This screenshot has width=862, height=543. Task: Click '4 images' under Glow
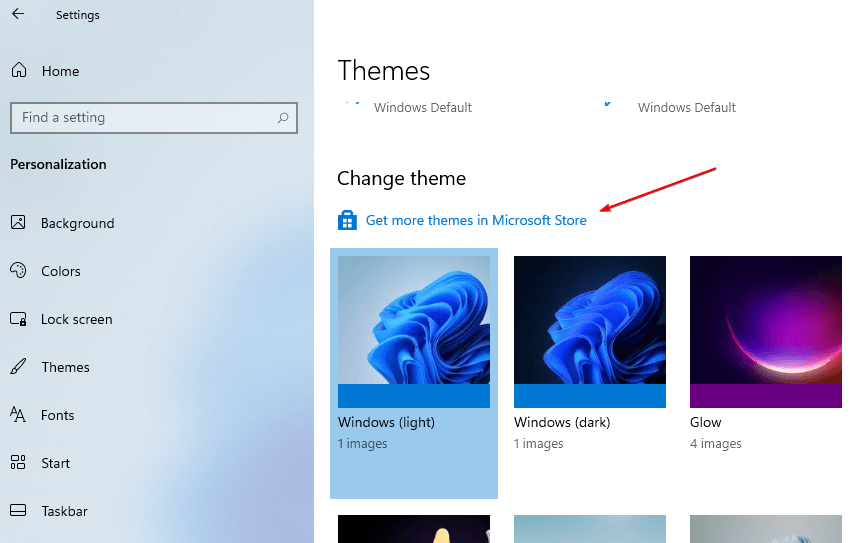coord(715,444)
